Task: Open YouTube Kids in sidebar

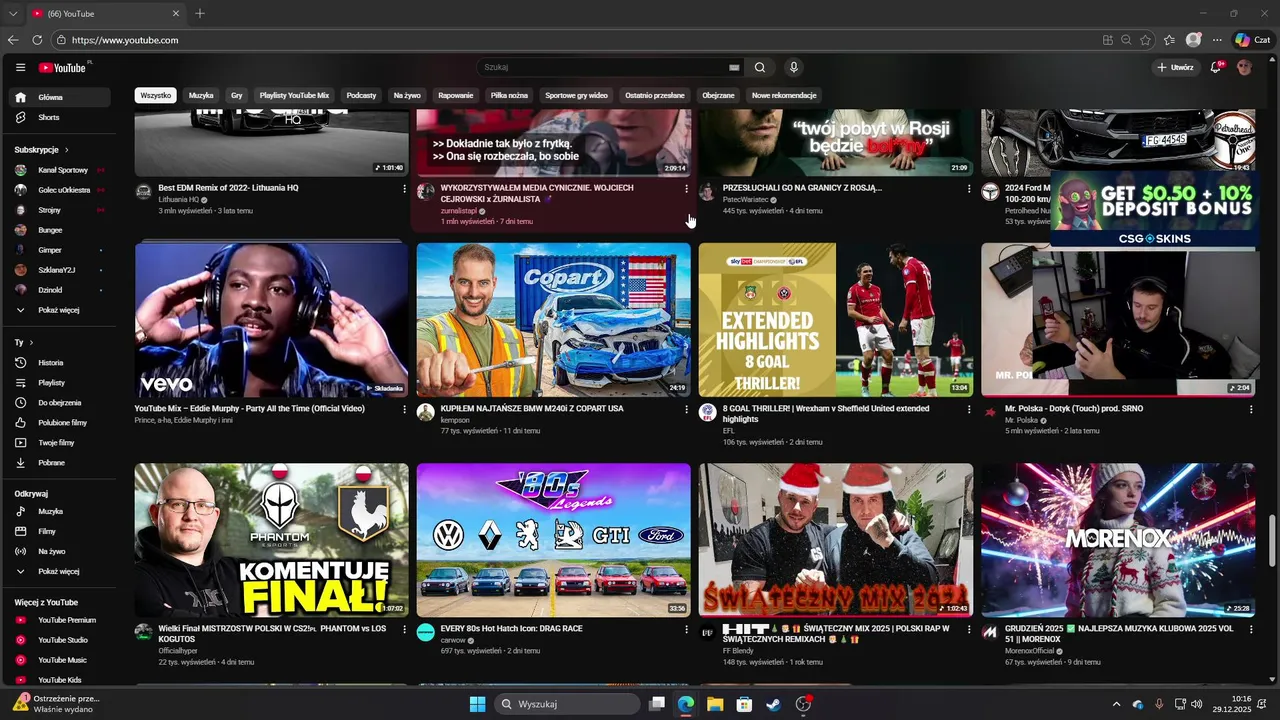Action: (x=62, y=680)
